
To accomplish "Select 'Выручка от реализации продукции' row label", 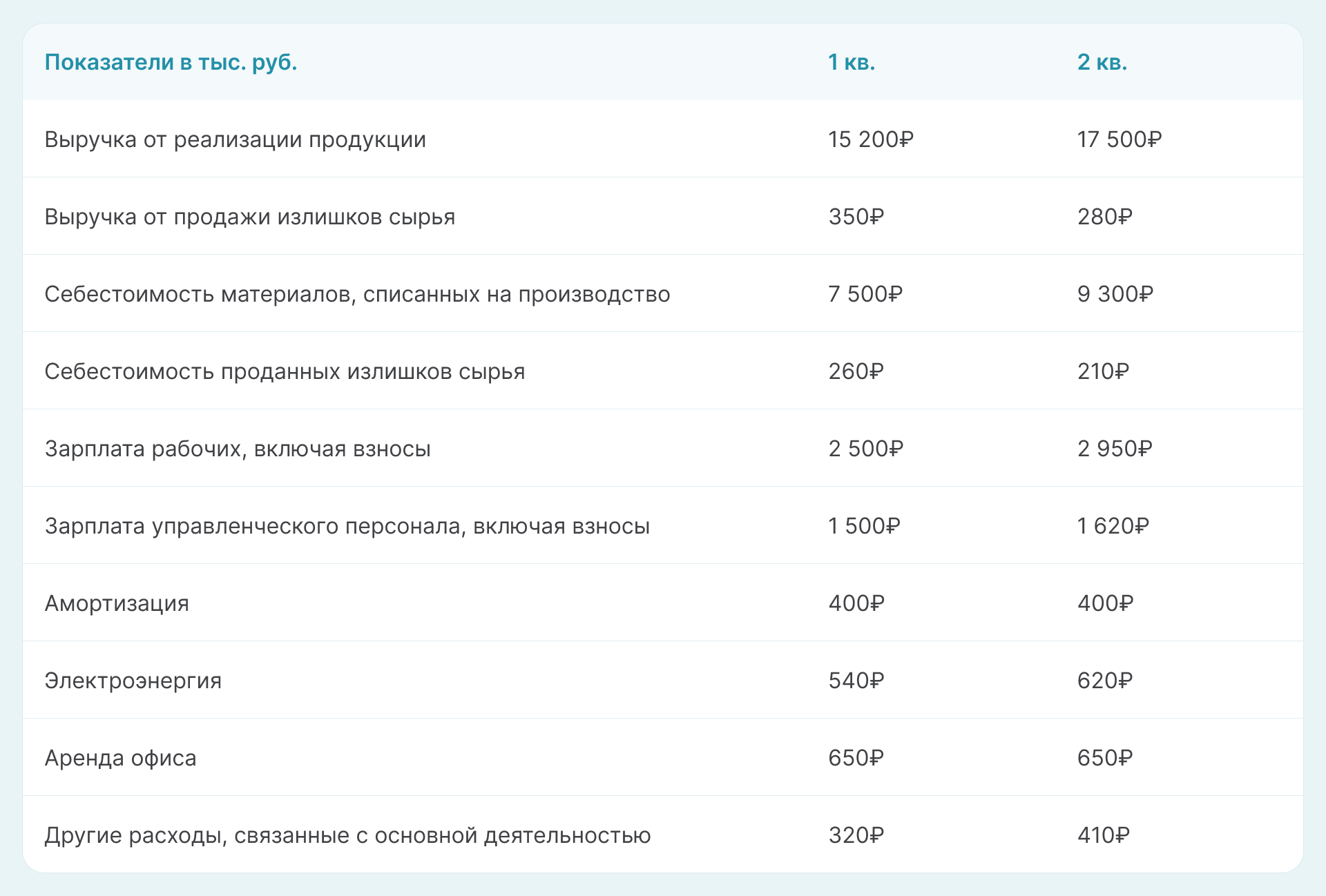I will (235, 139).
